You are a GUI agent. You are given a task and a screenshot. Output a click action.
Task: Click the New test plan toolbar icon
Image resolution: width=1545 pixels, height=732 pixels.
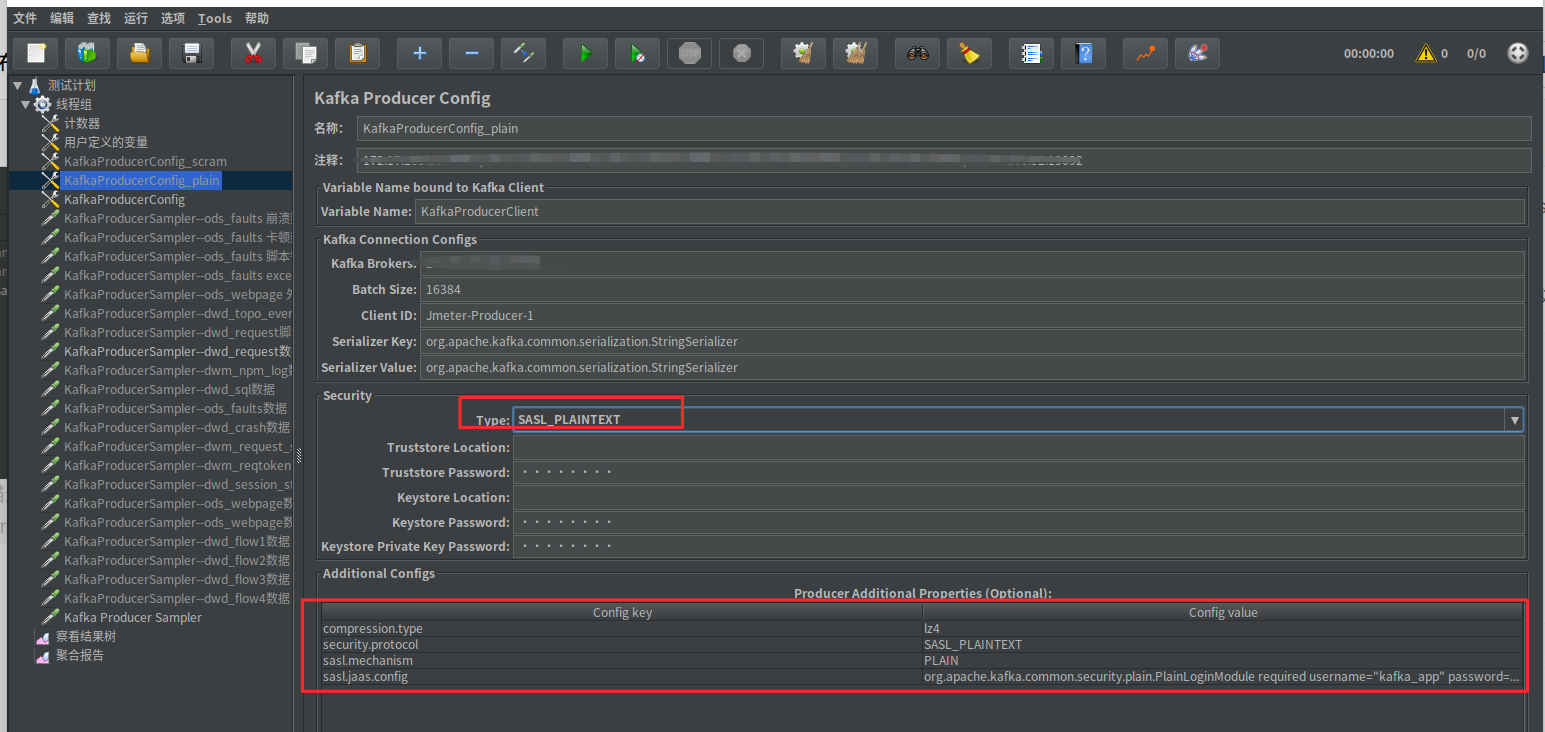tap(36, 53)
